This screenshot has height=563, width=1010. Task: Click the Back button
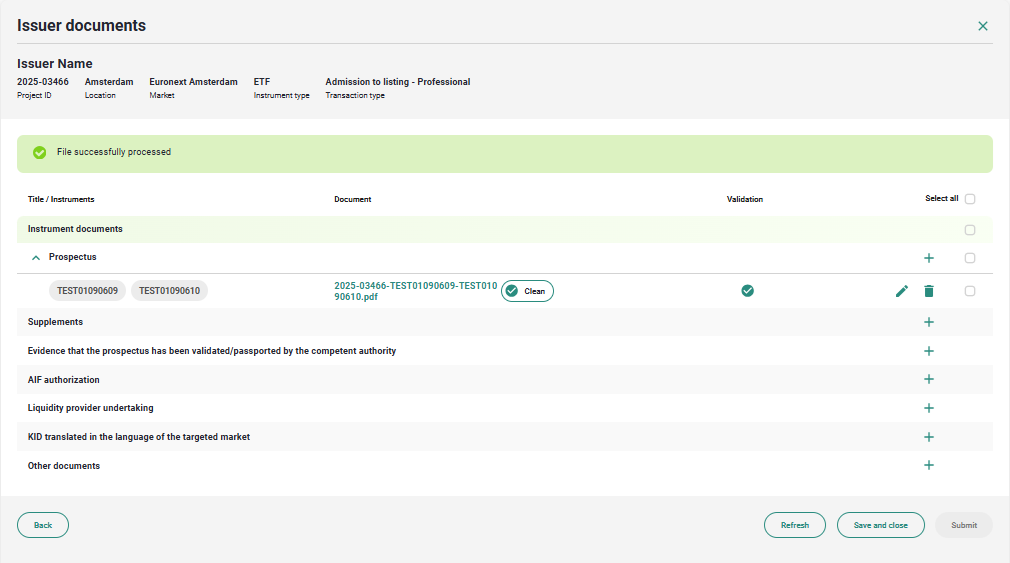[43, 525]
